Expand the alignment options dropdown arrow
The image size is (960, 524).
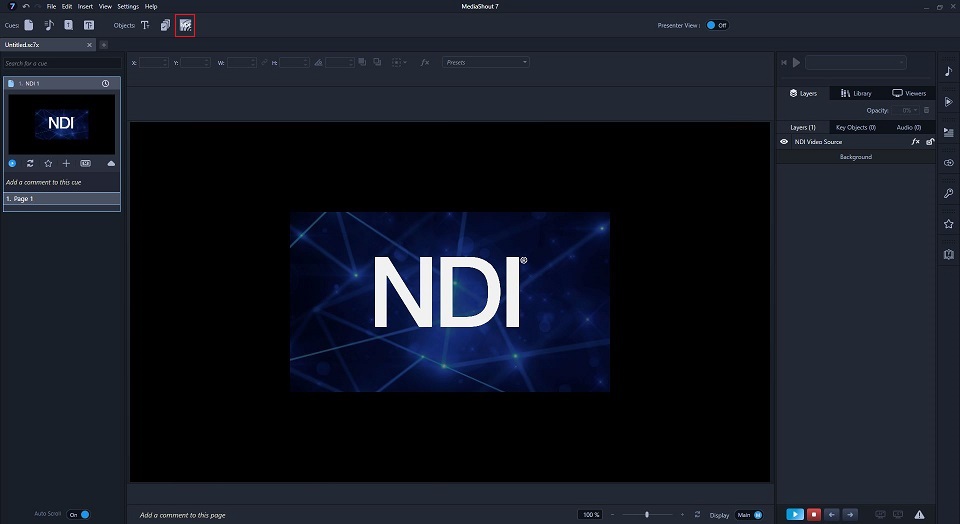point(405,62)
